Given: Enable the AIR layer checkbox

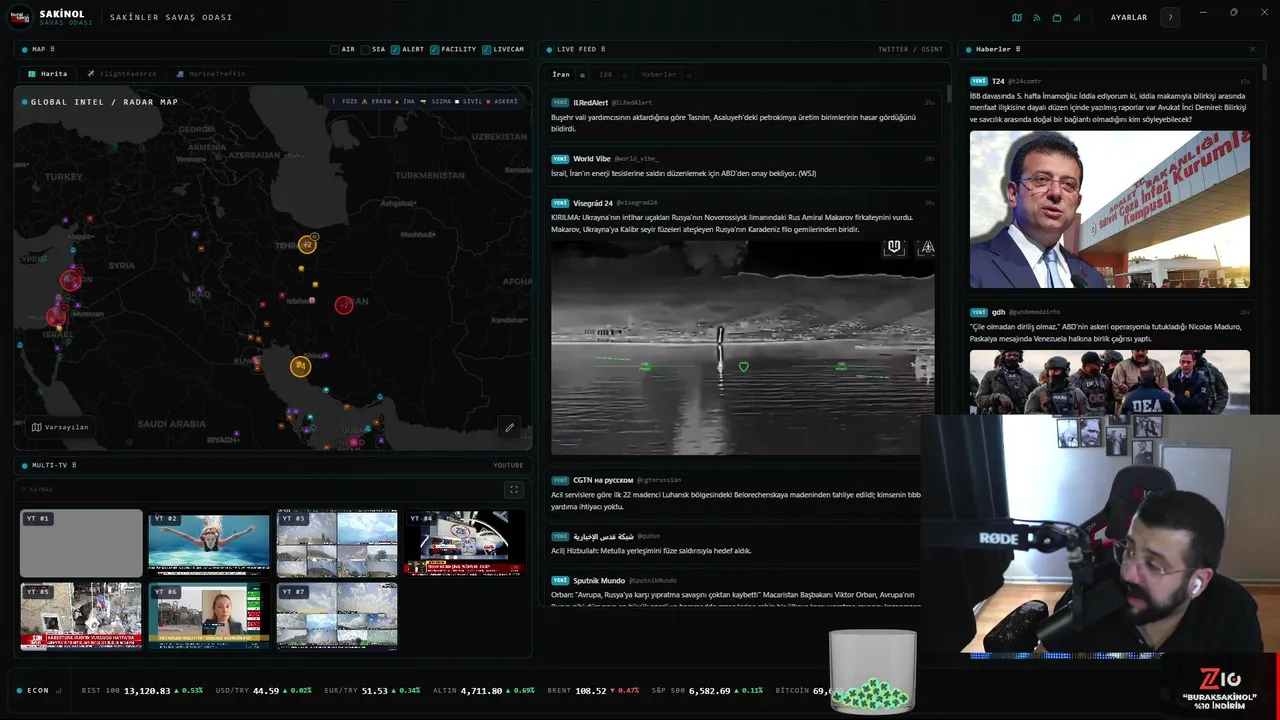Looking at the screenshot, I should coord(335,49).
